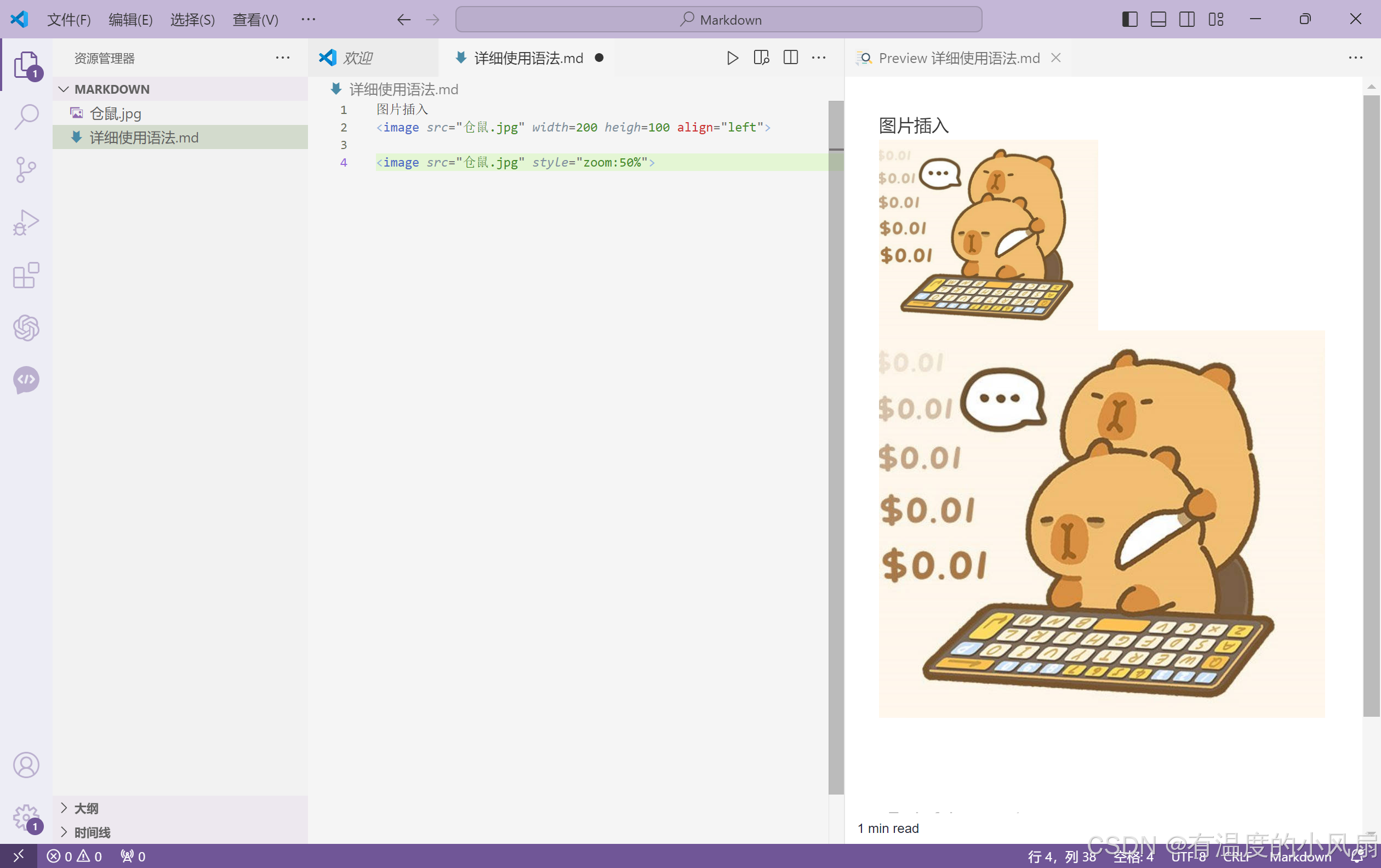Open the Search view in activity bar
The height and width of the screenshot is (868, 1381).
tap(26, 117)
